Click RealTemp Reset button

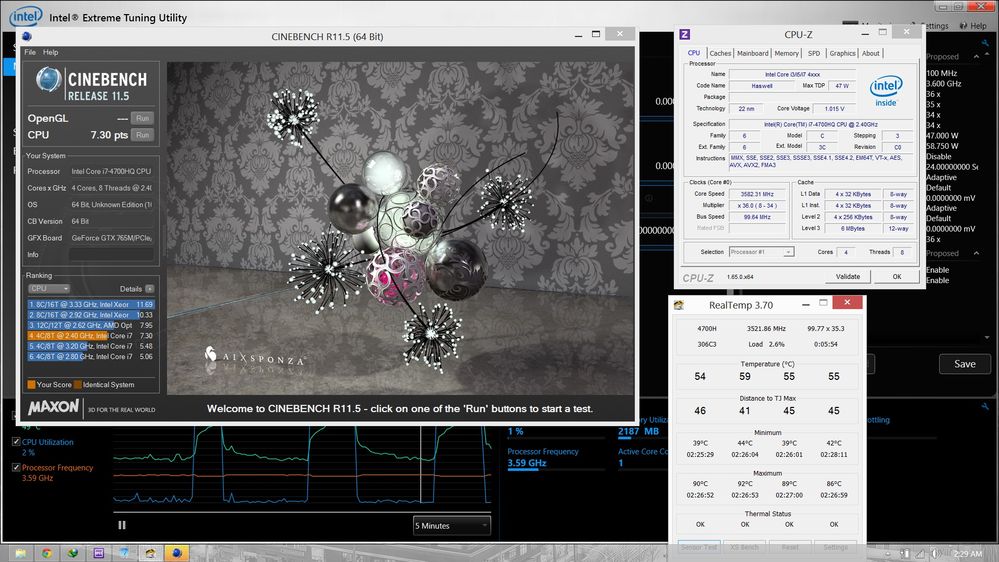point(790,547)
